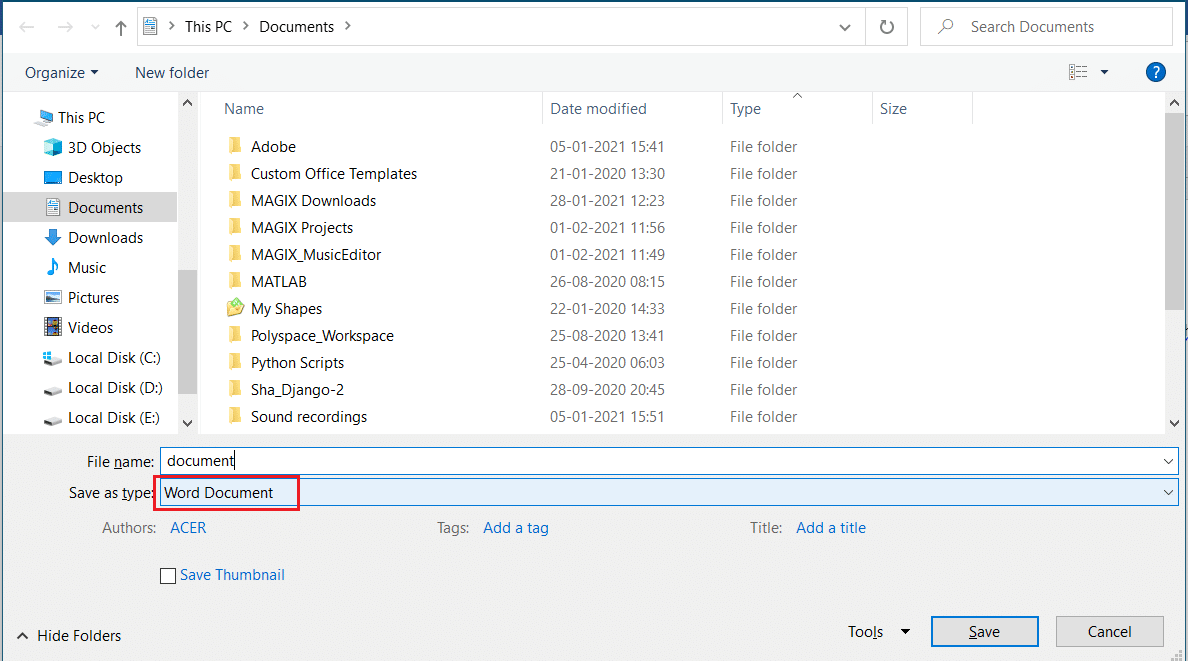1188x661 pixels.
Task: Select the 3D Objects icon in sidebar
Action: click(x=53, y=148)
